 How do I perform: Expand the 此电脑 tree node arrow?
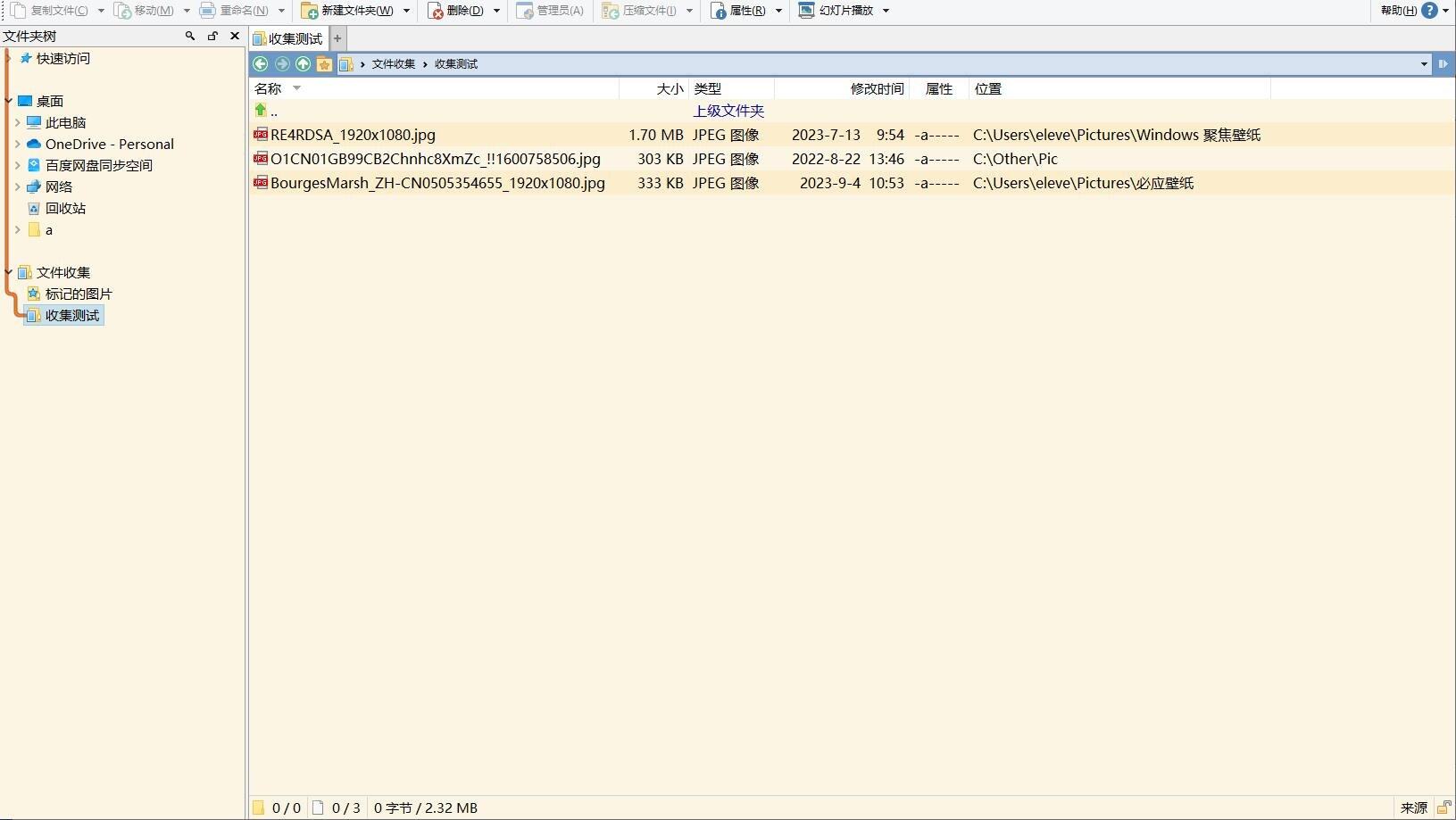click(17, 122)
